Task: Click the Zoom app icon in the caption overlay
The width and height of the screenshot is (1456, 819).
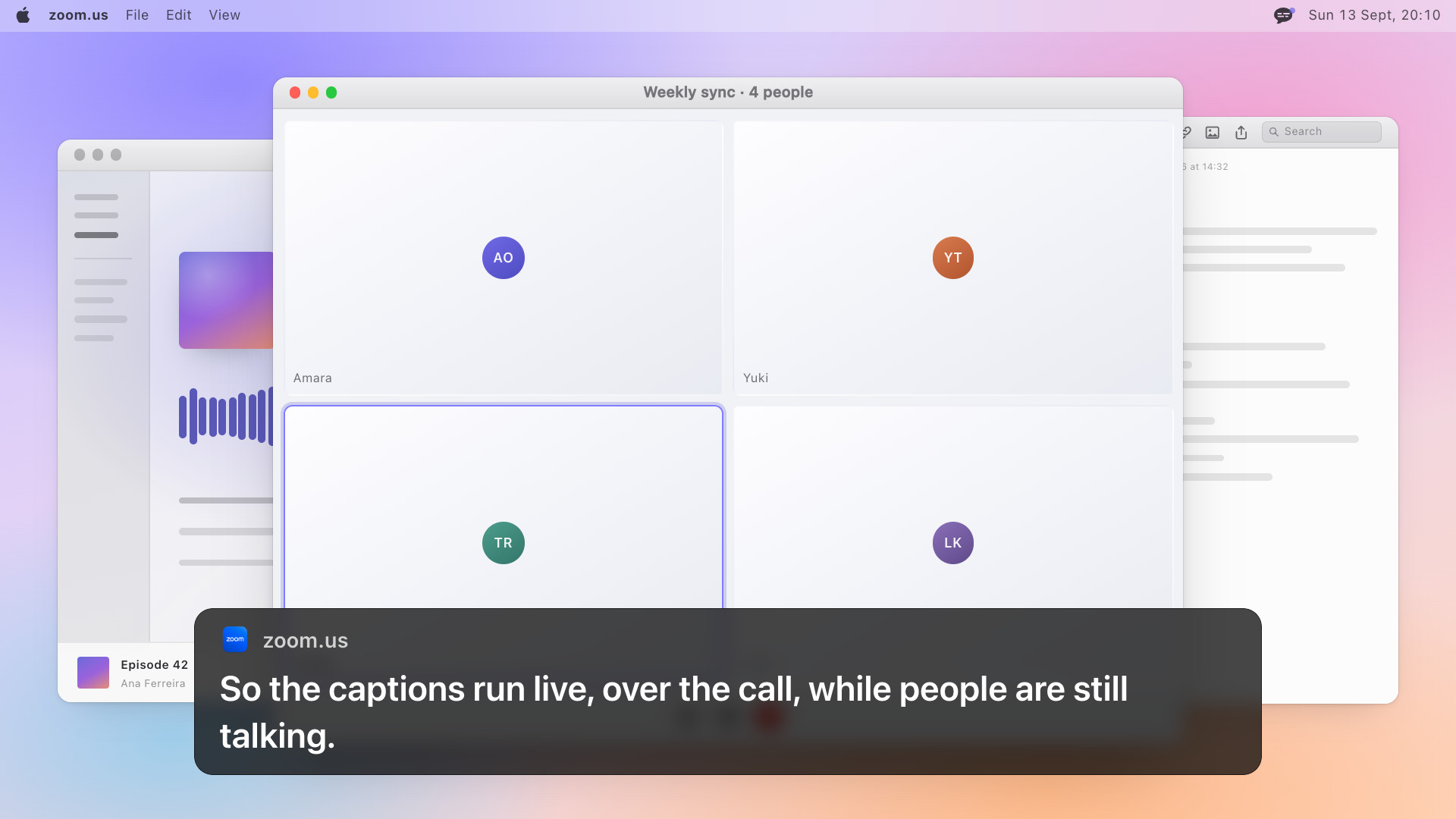Action: point(235,639)
